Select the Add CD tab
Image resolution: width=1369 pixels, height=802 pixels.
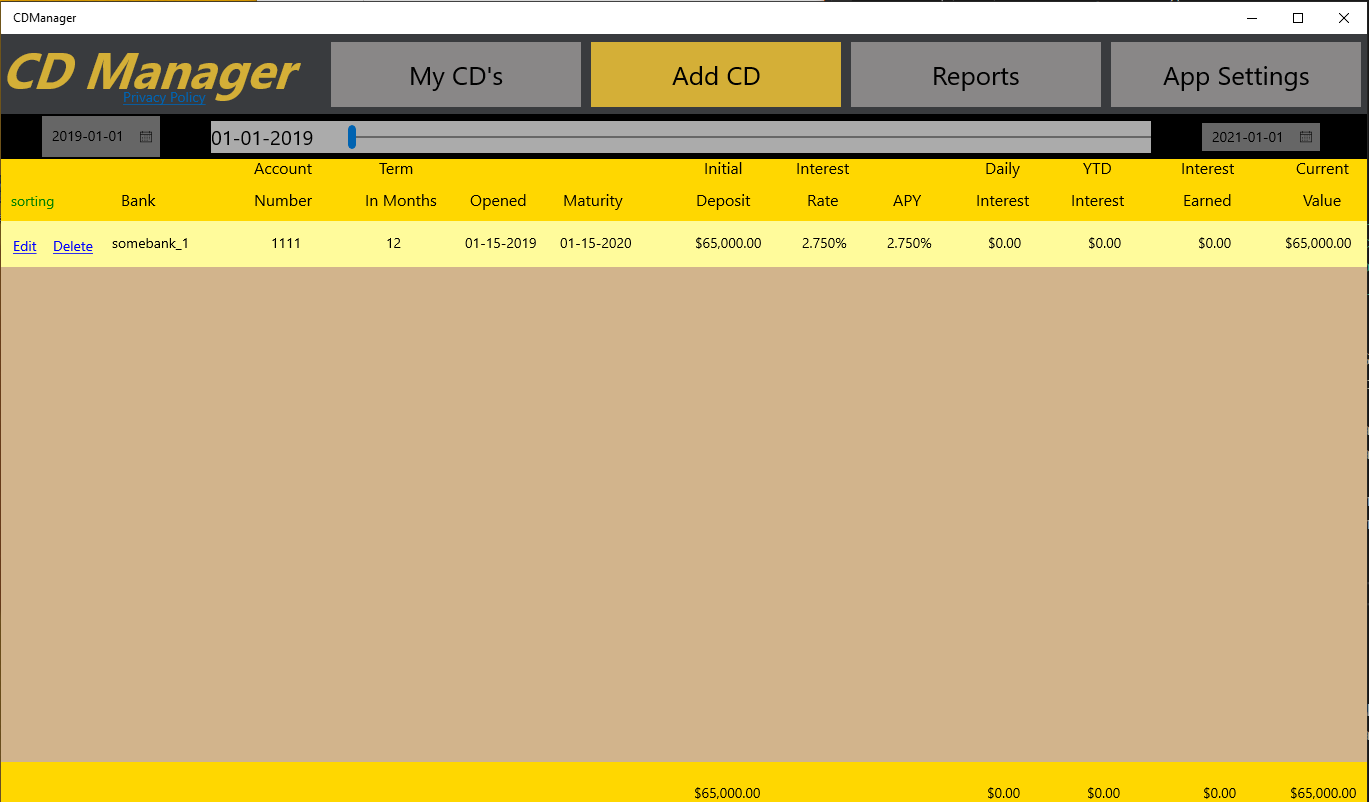coord(715,74)
